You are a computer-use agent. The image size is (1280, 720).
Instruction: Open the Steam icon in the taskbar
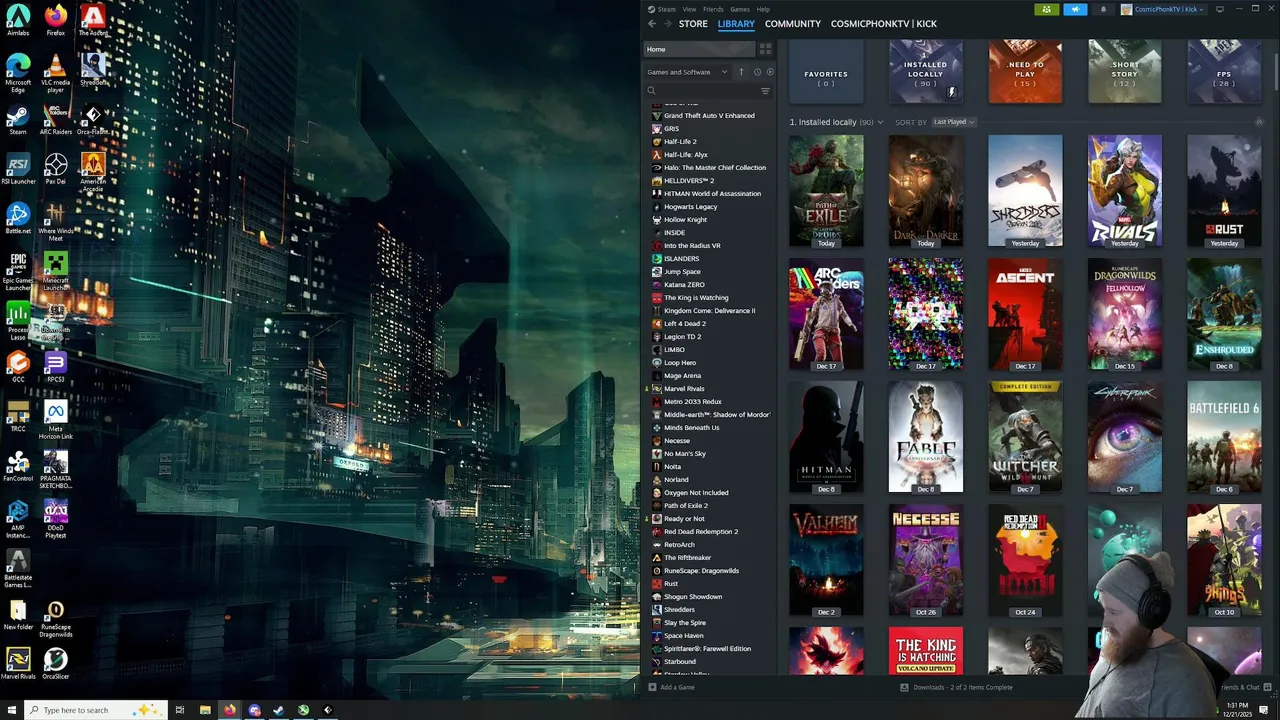coord(278,710)
